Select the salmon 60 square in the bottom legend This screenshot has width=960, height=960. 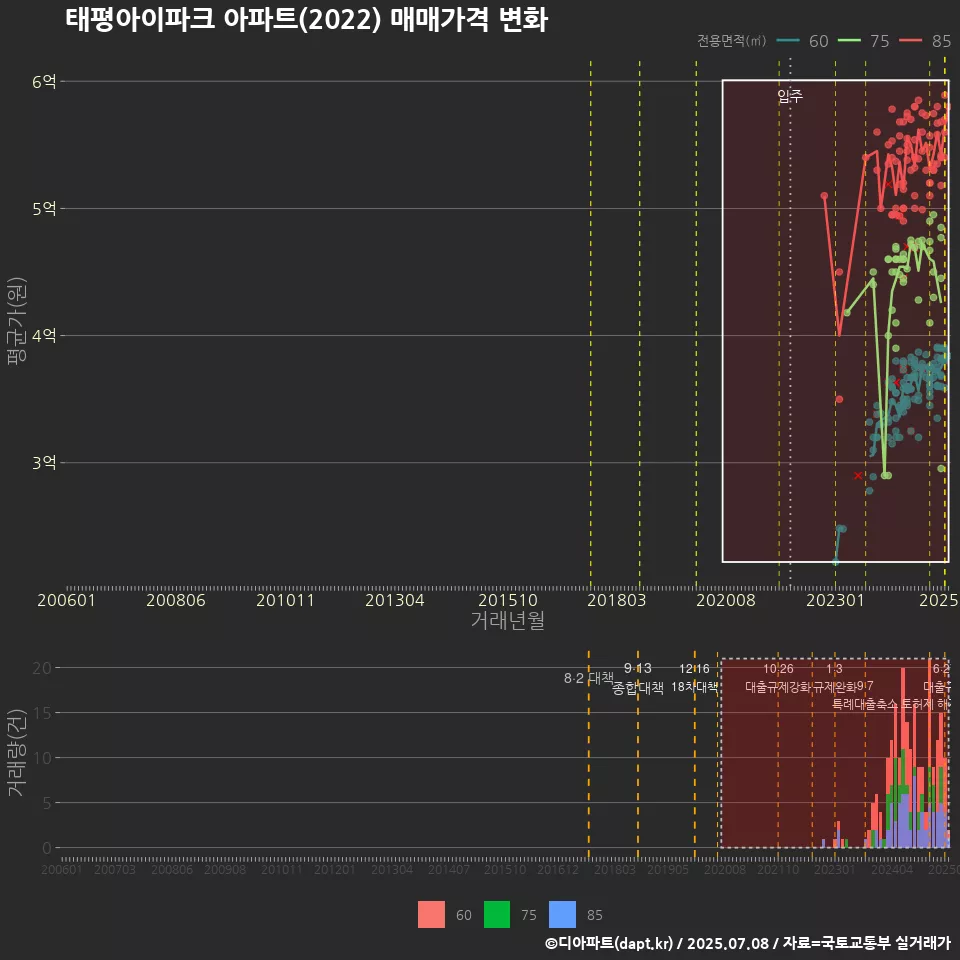tap(431, 914)
